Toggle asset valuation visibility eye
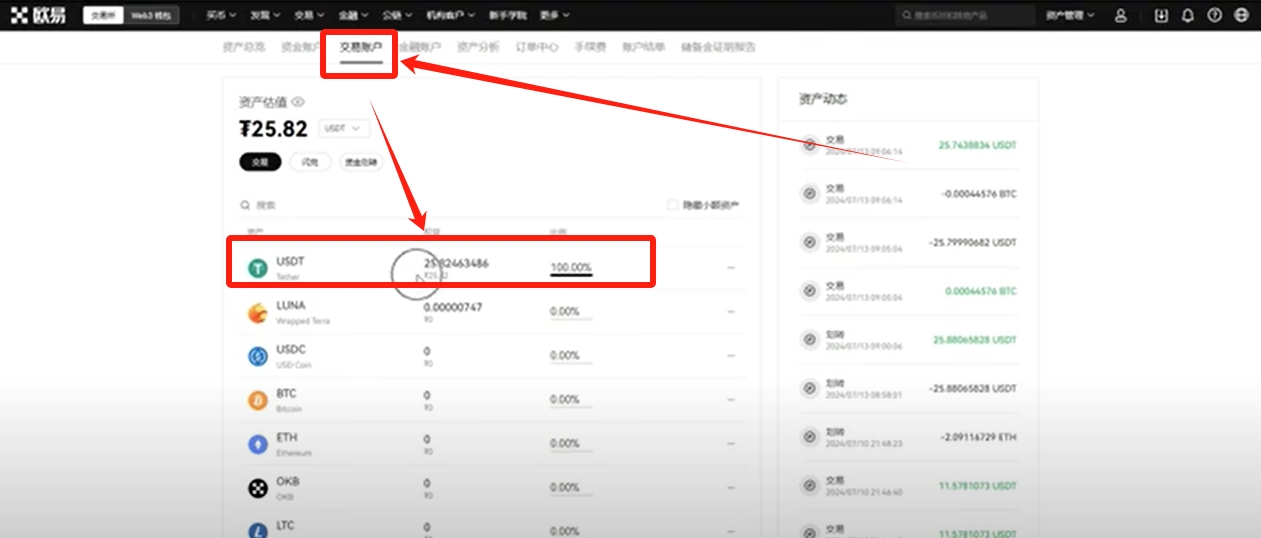This screenshot has width=1261, height=538. pos(298,102)
